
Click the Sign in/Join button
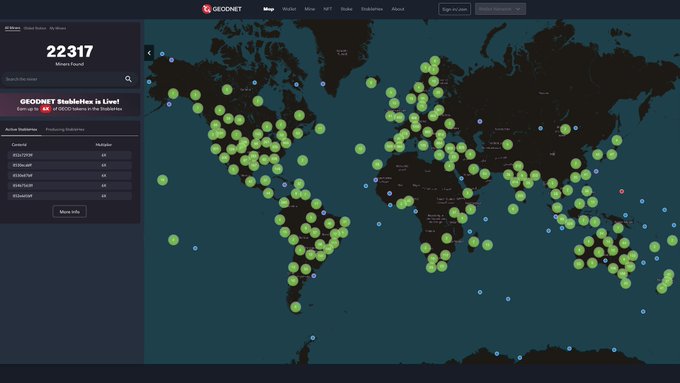[x=454, y=9]
